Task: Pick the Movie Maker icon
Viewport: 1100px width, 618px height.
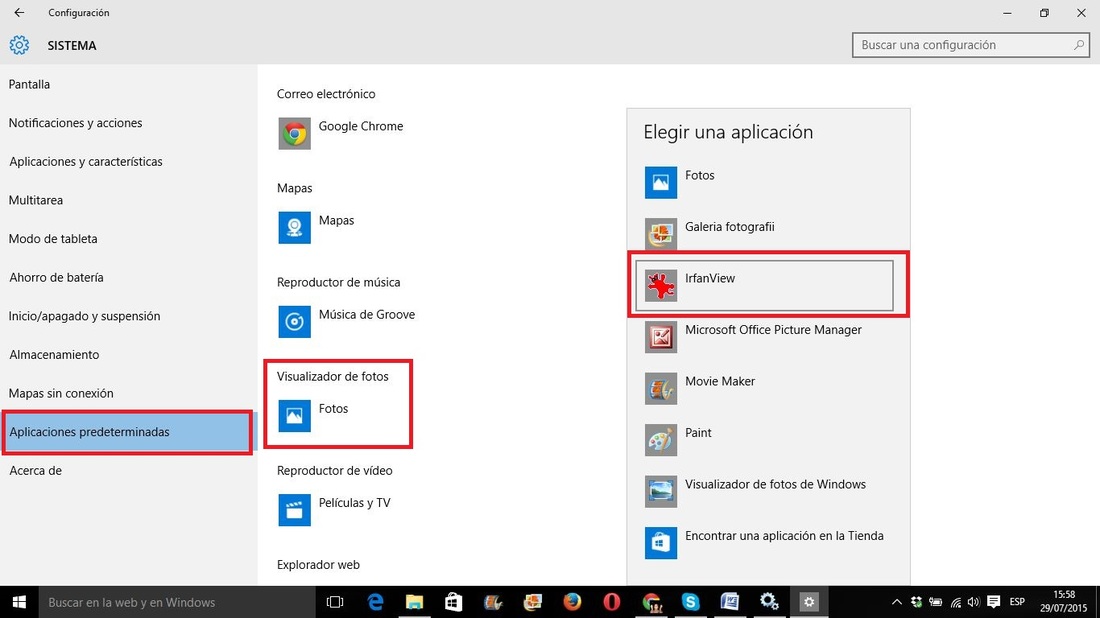Action: tap(660, 389)
